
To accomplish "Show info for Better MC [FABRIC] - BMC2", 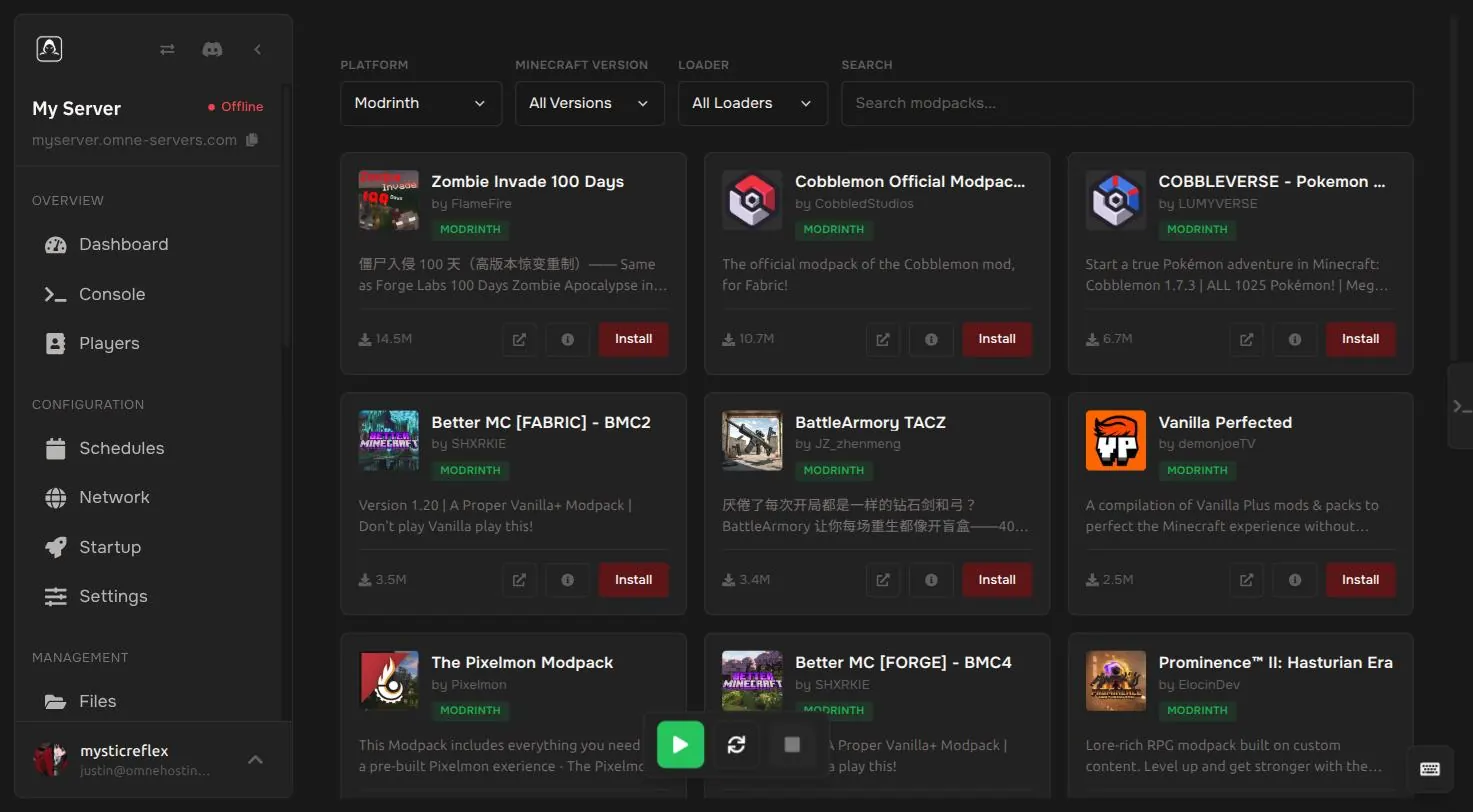I will coord(568,580).
